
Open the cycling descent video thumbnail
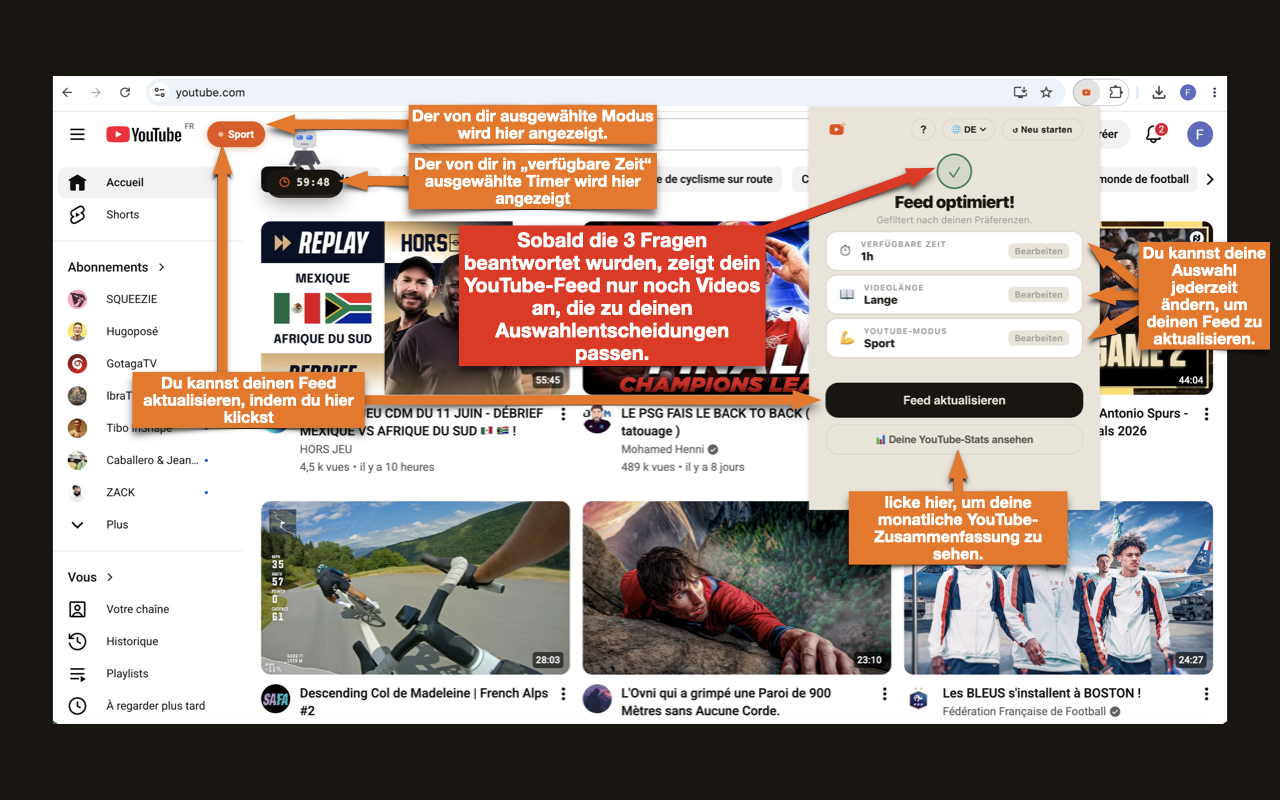click(x=415, y=588)
